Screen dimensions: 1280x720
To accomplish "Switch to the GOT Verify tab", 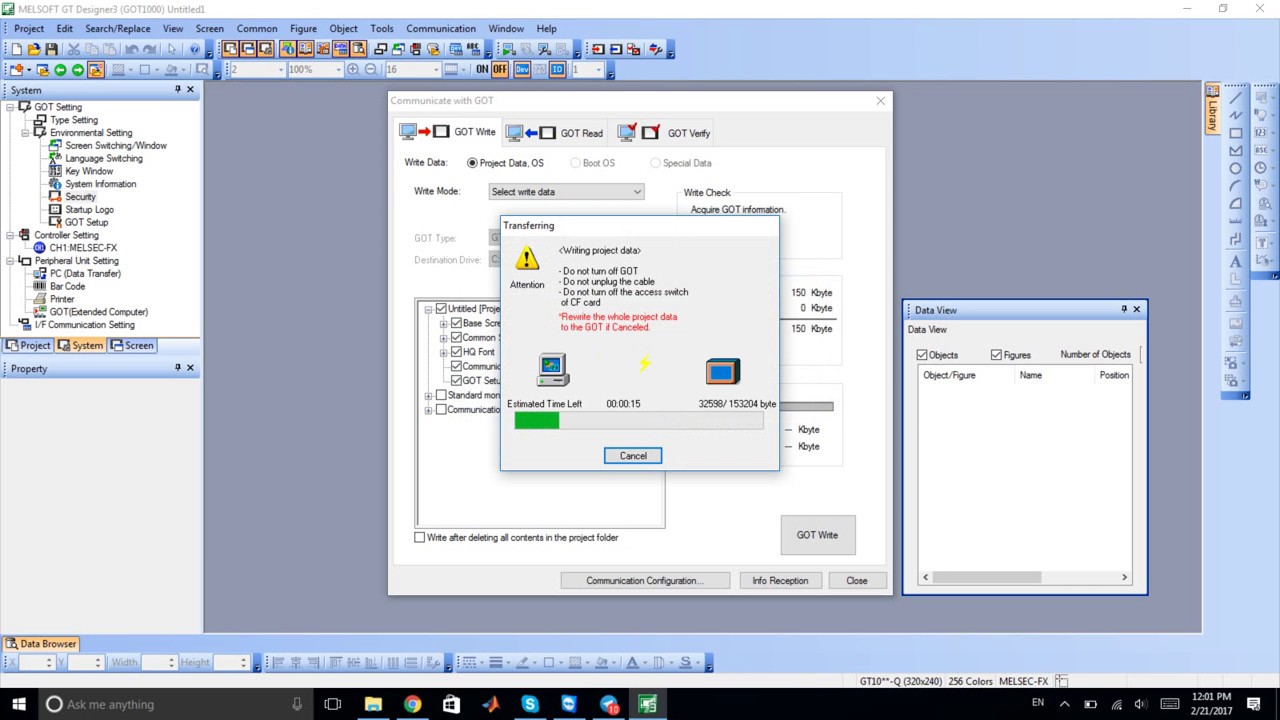I will (664, 133).
